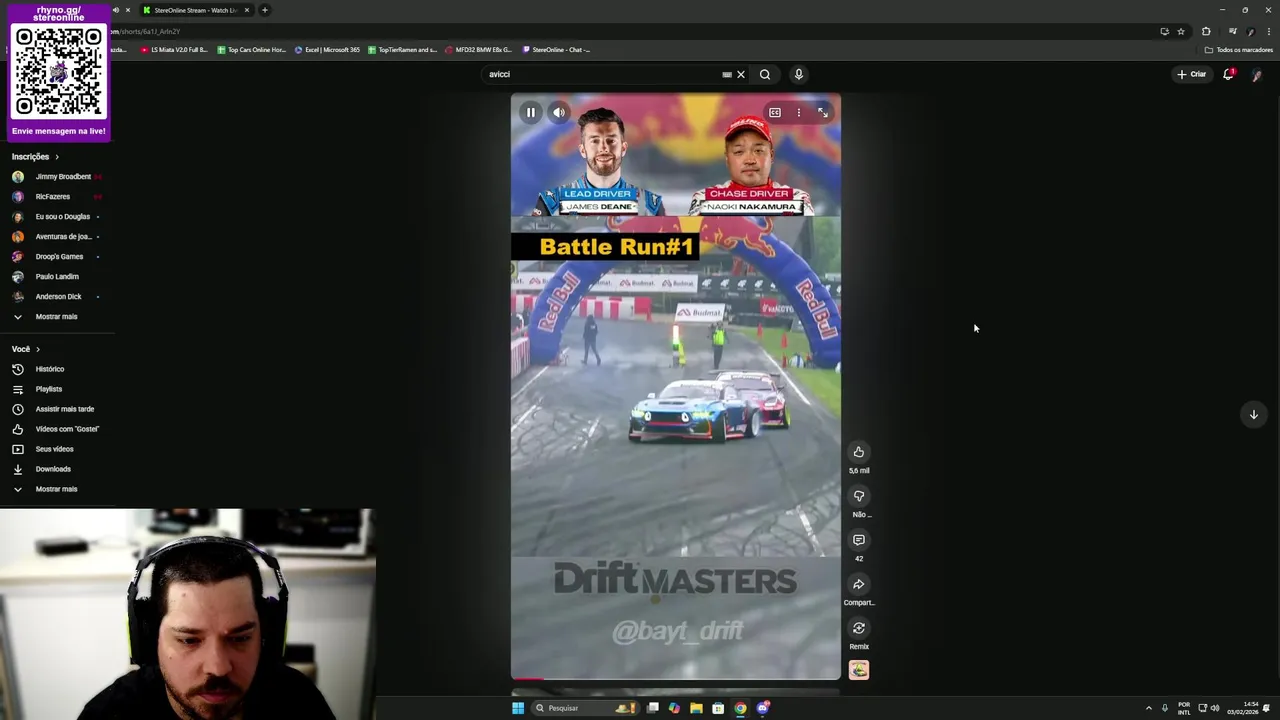Viewport: 1280px width, 720px height.
Task: Clear the avicci search text
Action: [x=741, y=74]
